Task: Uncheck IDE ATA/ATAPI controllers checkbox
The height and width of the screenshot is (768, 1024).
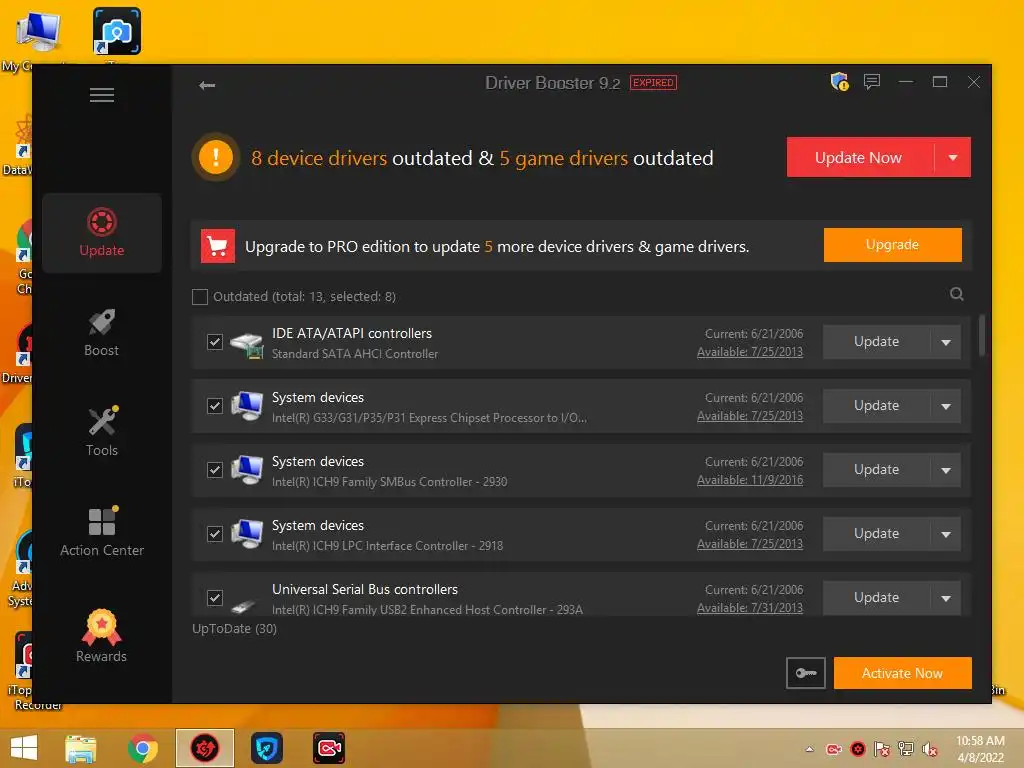Action: pos(215,342)
